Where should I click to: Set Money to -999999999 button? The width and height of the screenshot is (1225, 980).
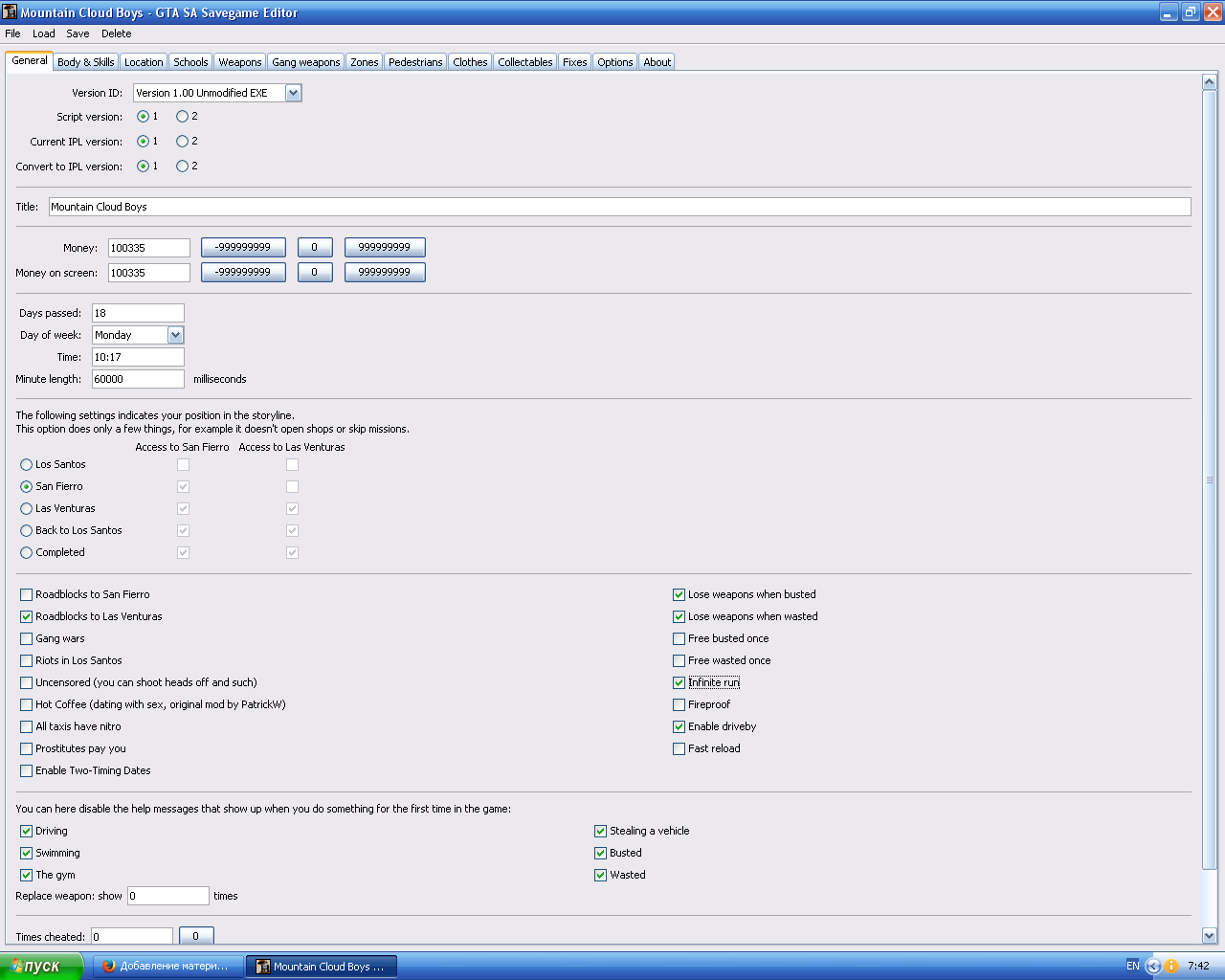pyautogui.click(x=243, y=247)
